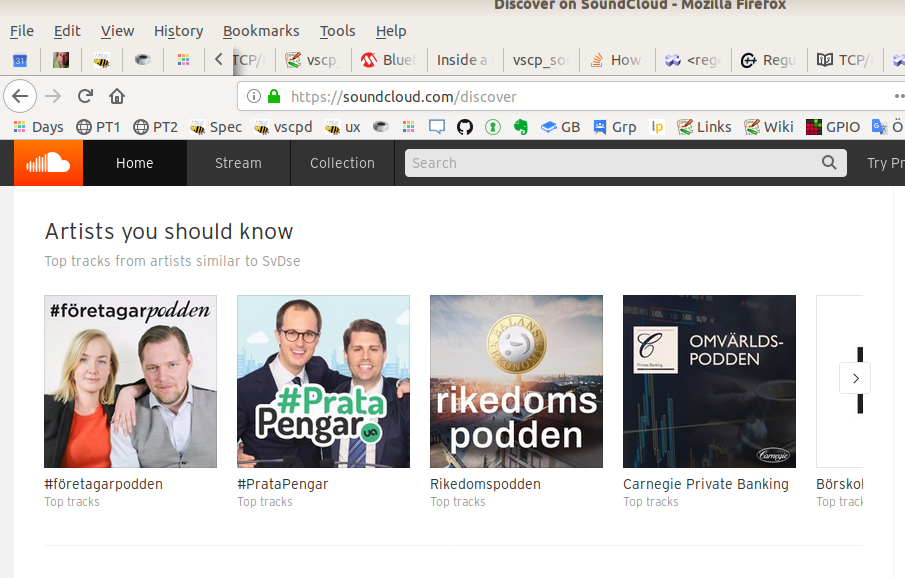Open the Grp bookmark
This screenshot has width=905, height=578.
point(615,127)
